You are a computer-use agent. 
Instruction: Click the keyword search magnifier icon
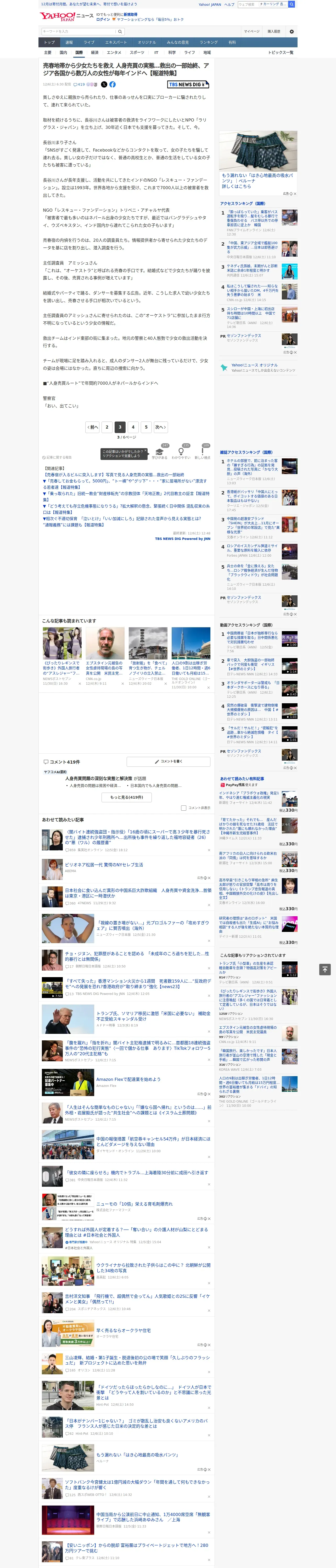[120, 31]
